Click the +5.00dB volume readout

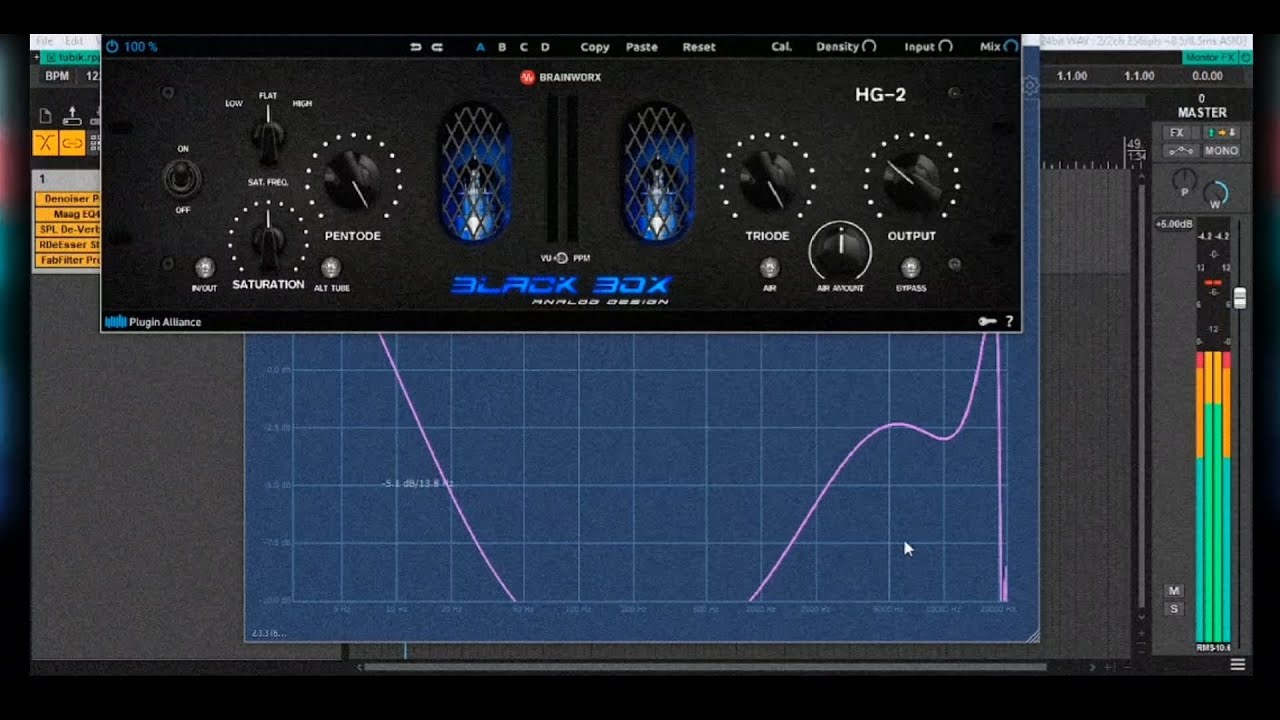(x=1173, y=224)
